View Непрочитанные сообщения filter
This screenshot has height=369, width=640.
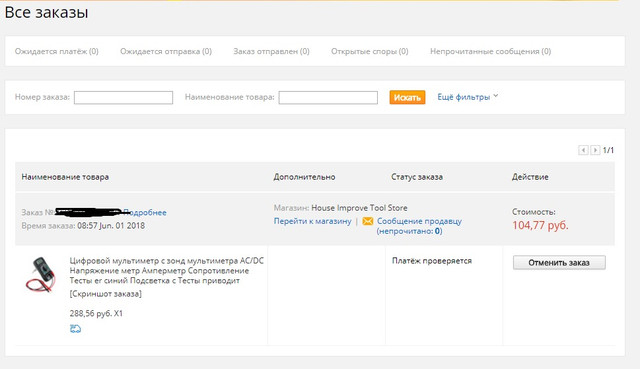491,51
